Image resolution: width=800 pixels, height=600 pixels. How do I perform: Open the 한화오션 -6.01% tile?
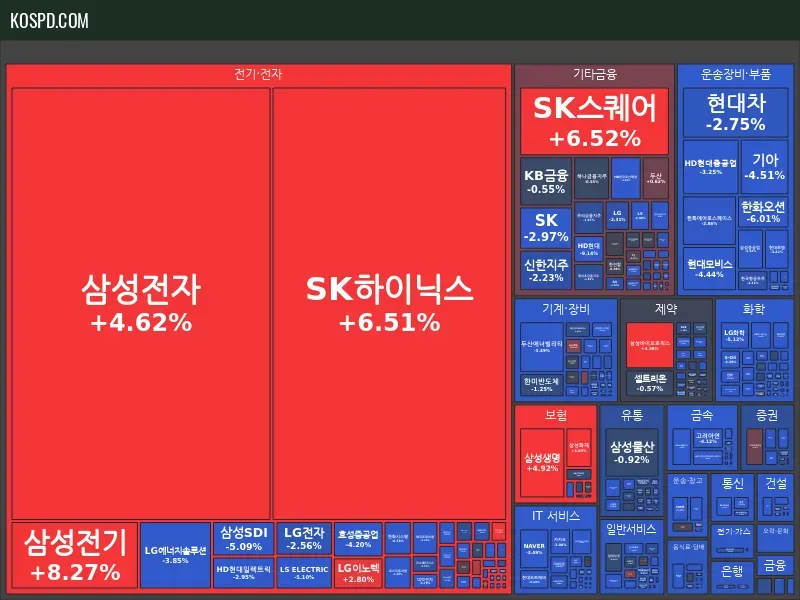(763, 212)
